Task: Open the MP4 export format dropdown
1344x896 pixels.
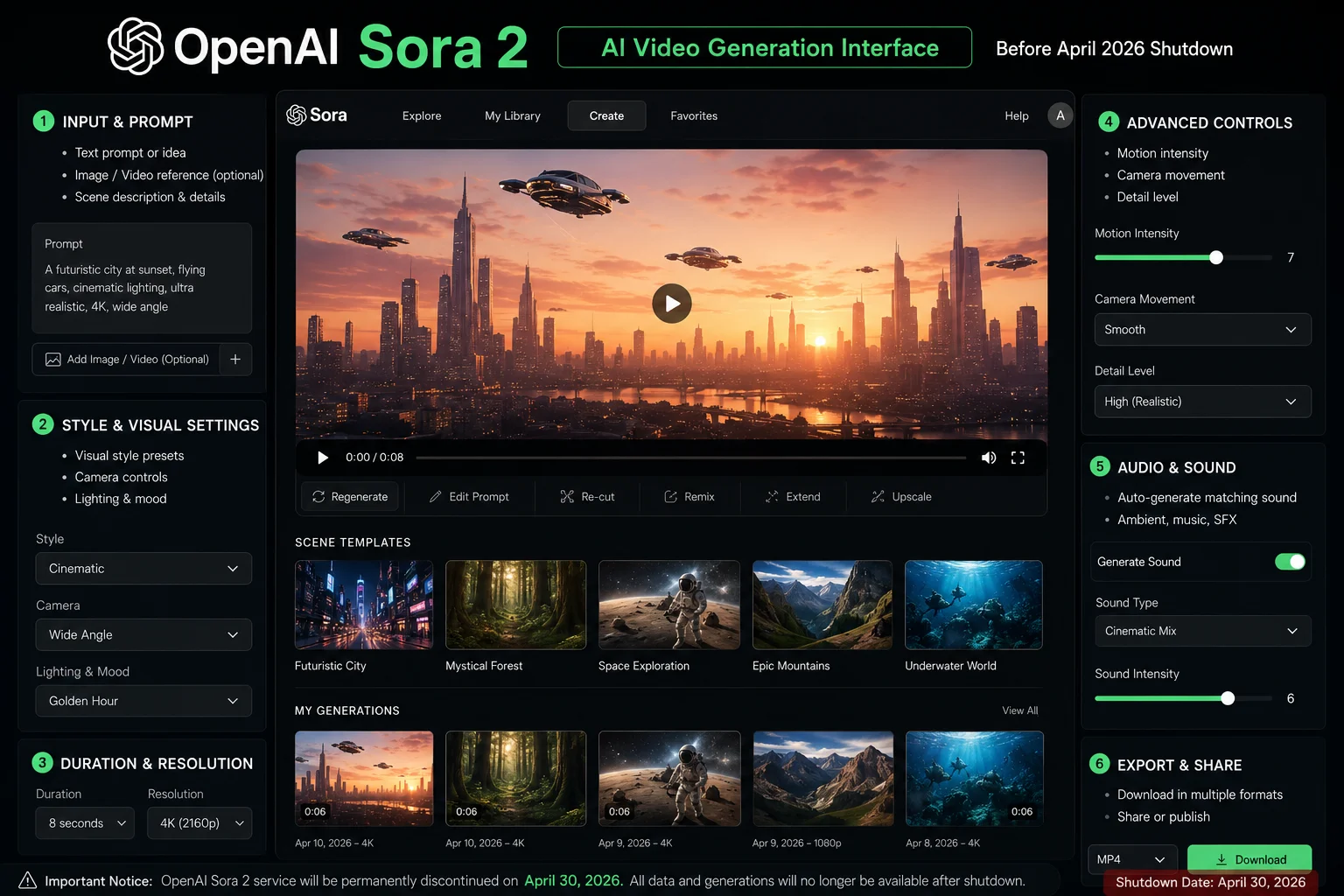Action: click(x=1132, y=859)
